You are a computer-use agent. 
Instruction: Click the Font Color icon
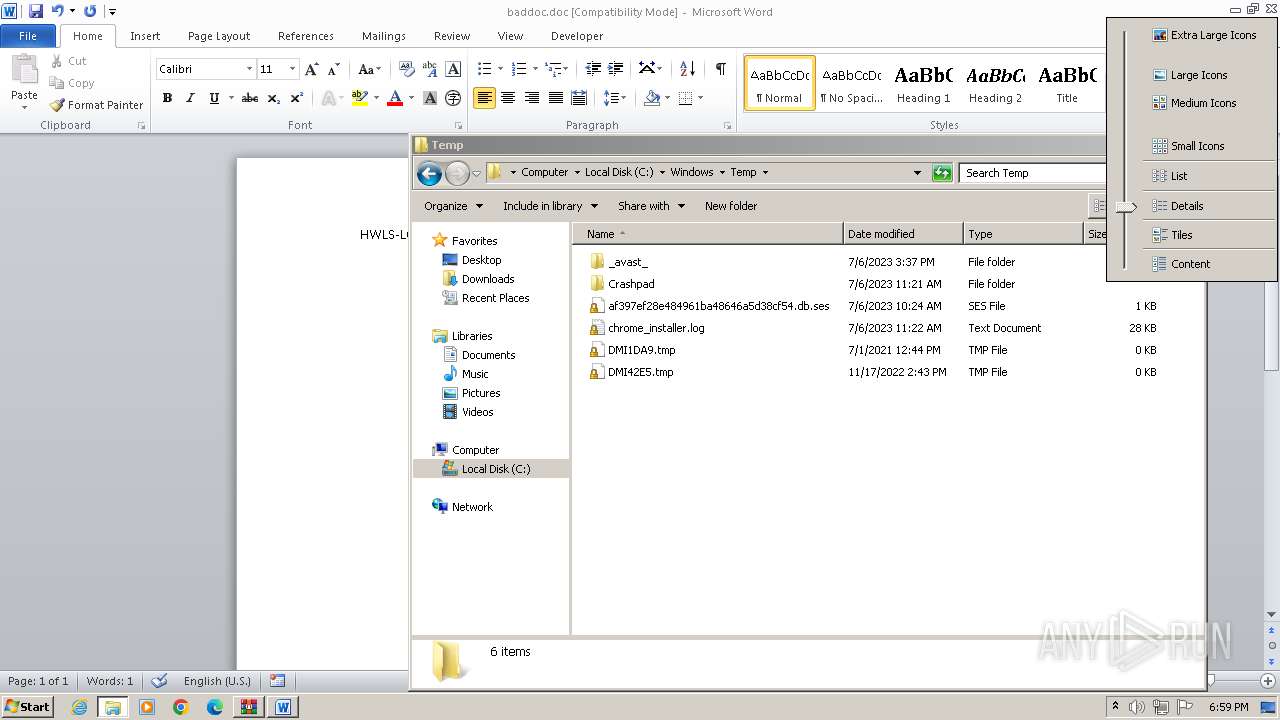[395, 98]
